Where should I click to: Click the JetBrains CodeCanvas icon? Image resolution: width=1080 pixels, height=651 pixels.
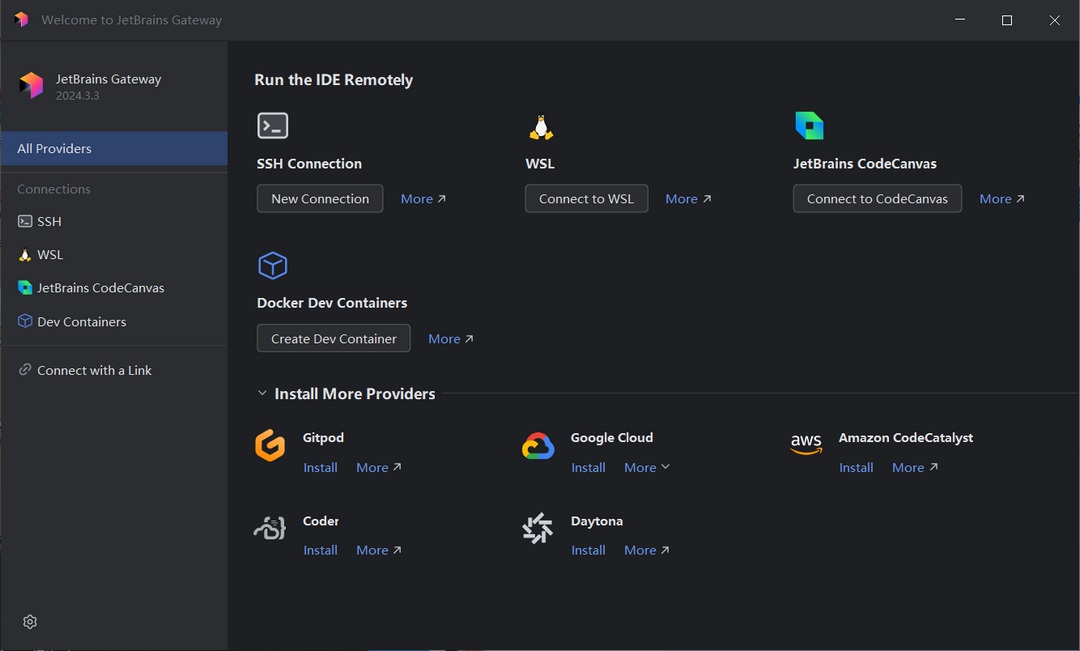point(810,125)
